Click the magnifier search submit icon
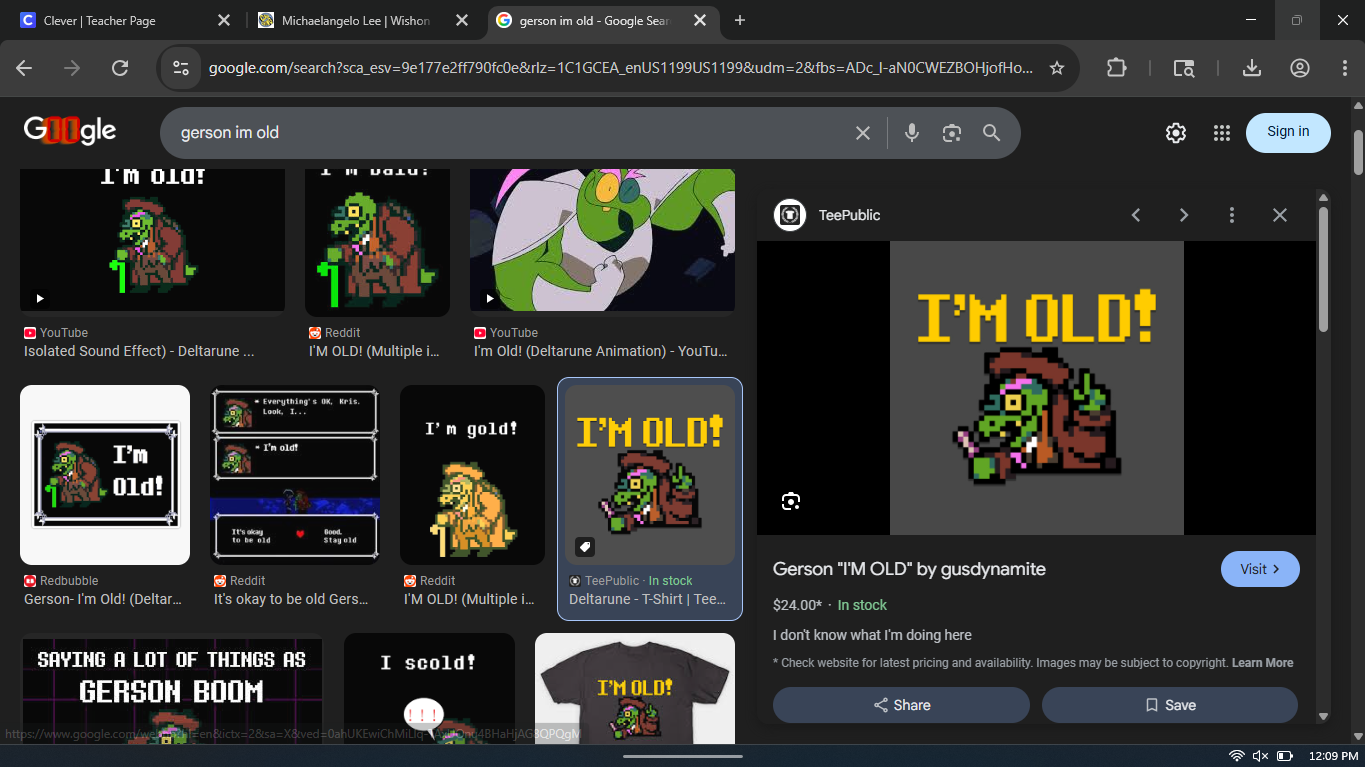The height and width of the screenshot is (767, 1365). point(991,133)
